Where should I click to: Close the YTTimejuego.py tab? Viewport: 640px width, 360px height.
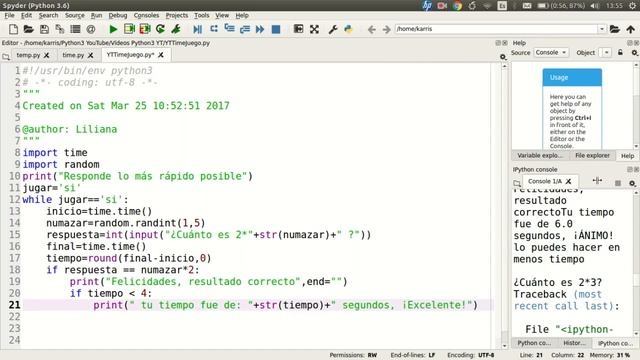(x=161, y=55)
